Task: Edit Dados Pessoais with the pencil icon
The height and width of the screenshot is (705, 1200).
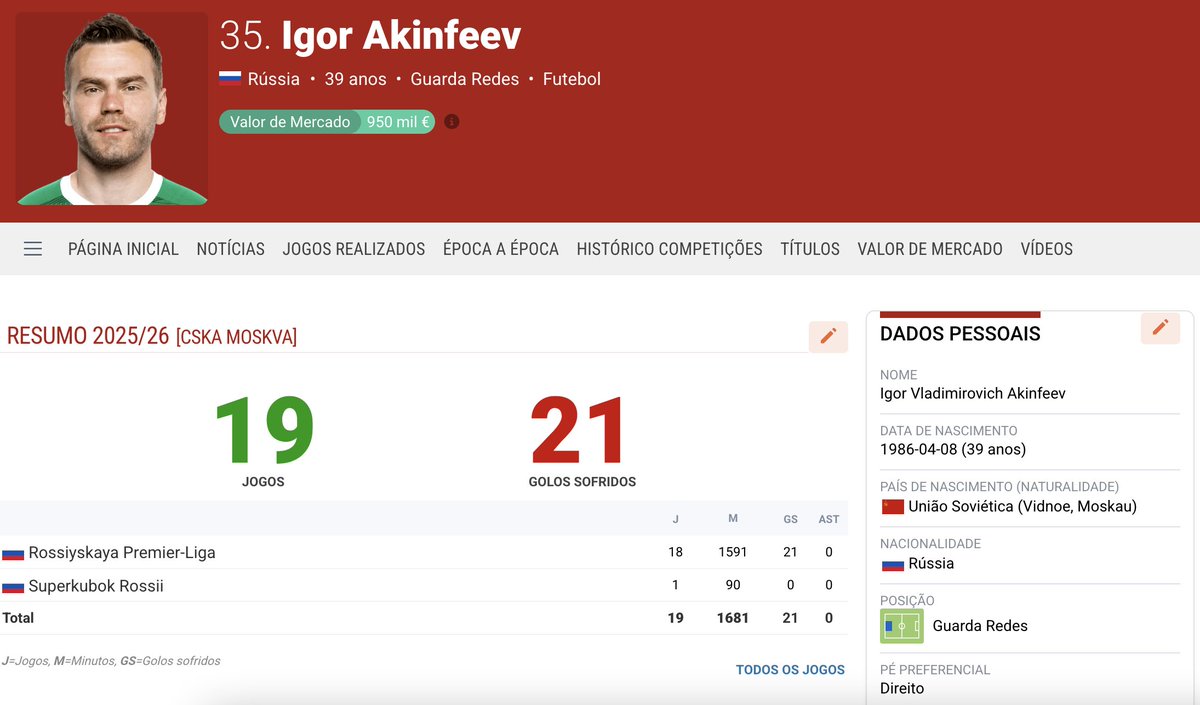Action: point(1160,328)
